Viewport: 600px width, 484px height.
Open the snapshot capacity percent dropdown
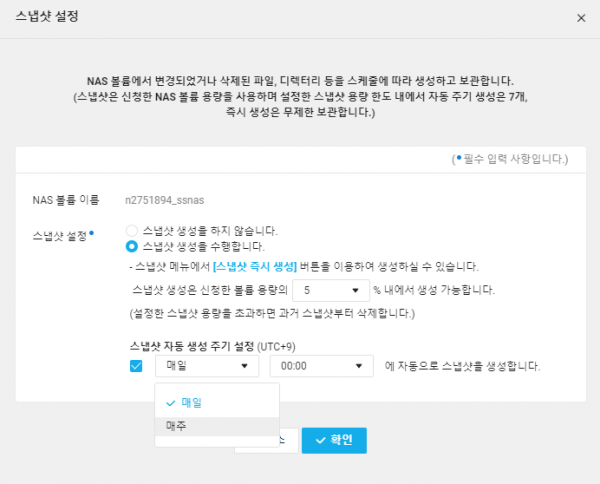pyautogui.click(x=331, y=290)
